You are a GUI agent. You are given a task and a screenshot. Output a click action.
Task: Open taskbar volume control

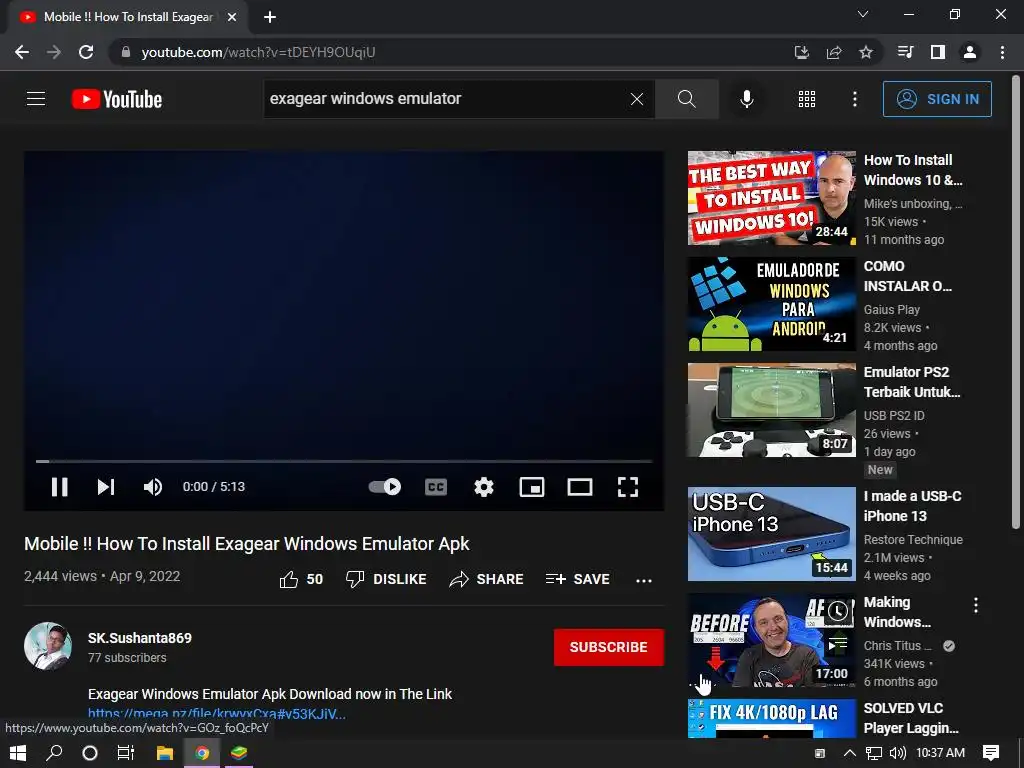[x=898, y=753]
